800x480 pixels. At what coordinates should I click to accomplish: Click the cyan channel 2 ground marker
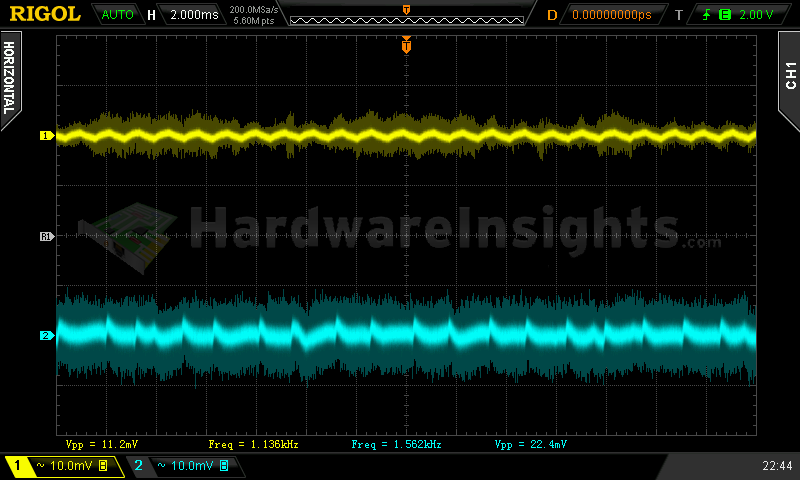pyautogui.click(x=45, y=335)
